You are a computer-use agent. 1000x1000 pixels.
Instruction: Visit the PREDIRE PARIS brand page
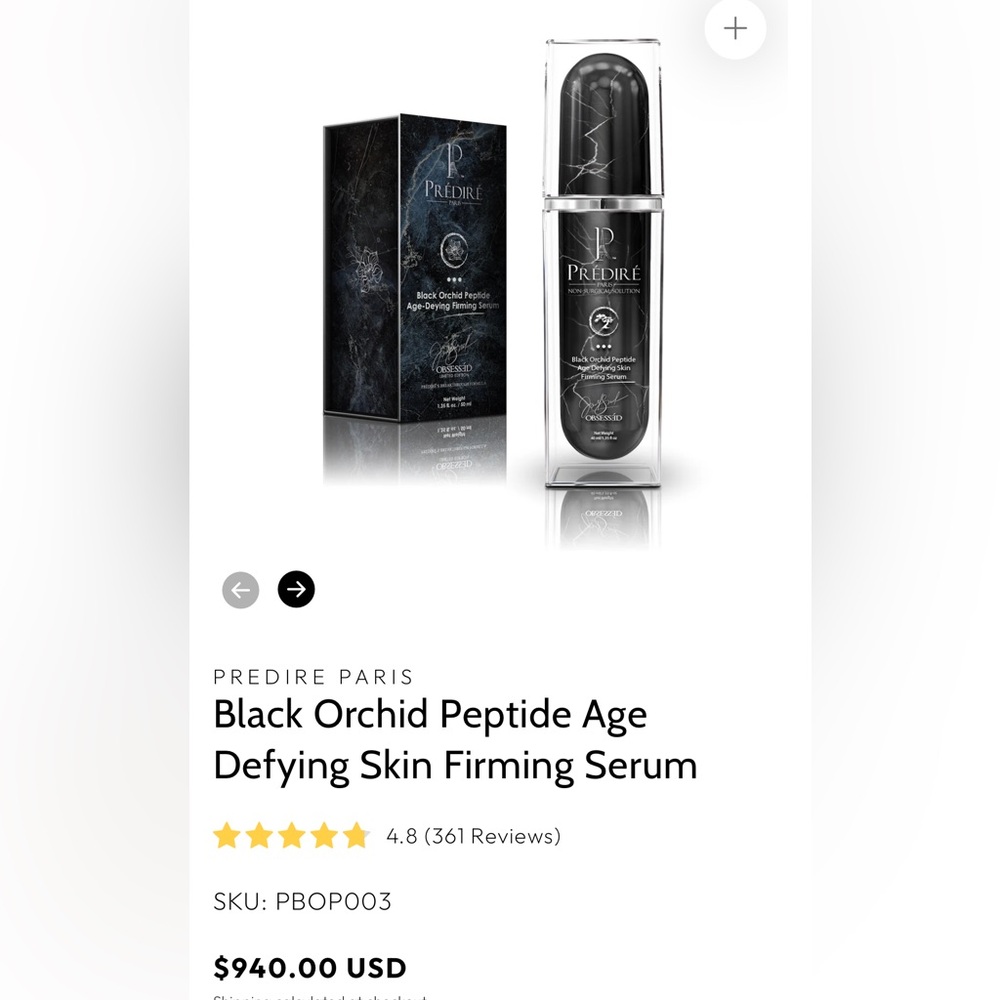(x=312, y=677)
